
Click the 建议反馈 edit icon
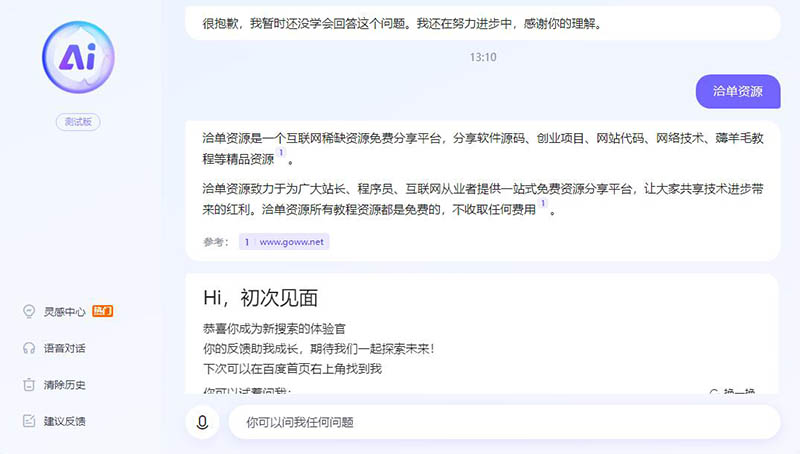pos(29,421)
